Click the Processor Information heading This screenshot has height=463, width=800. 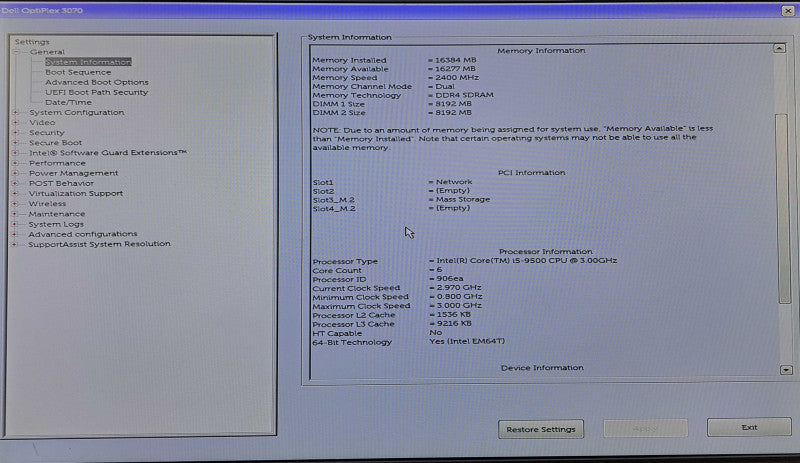pyautogui.click(x=545, y=252)
